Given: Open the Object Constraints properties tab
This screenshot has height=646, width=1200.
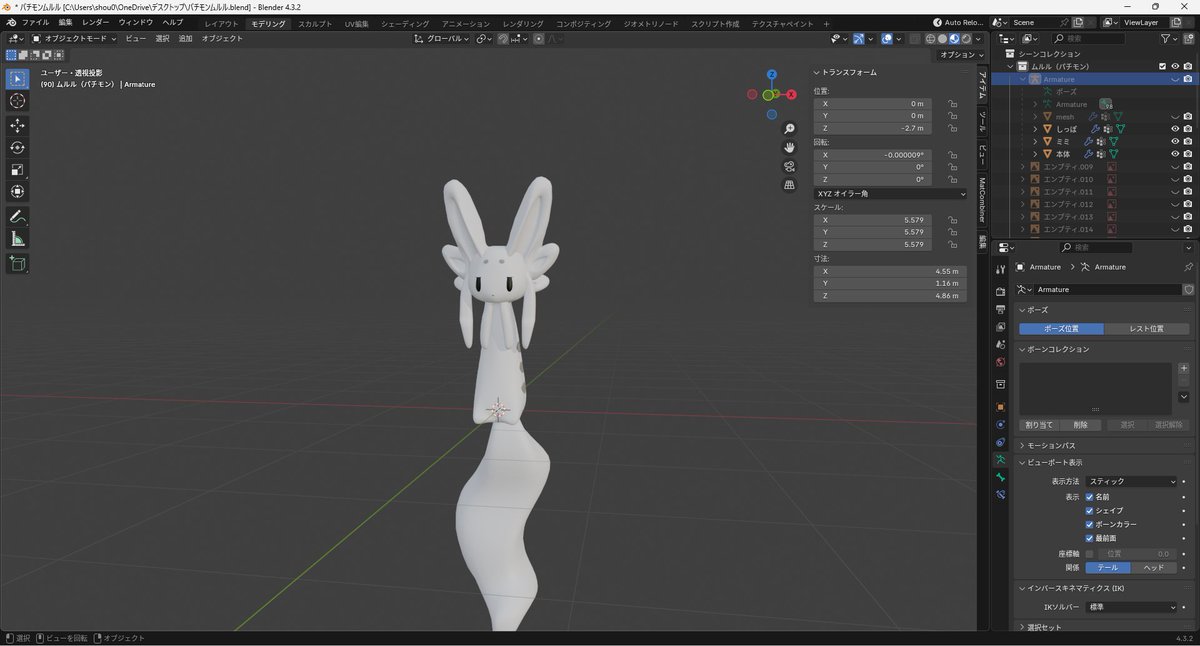Looking at the screenshot, I should tap(1000, 442).
